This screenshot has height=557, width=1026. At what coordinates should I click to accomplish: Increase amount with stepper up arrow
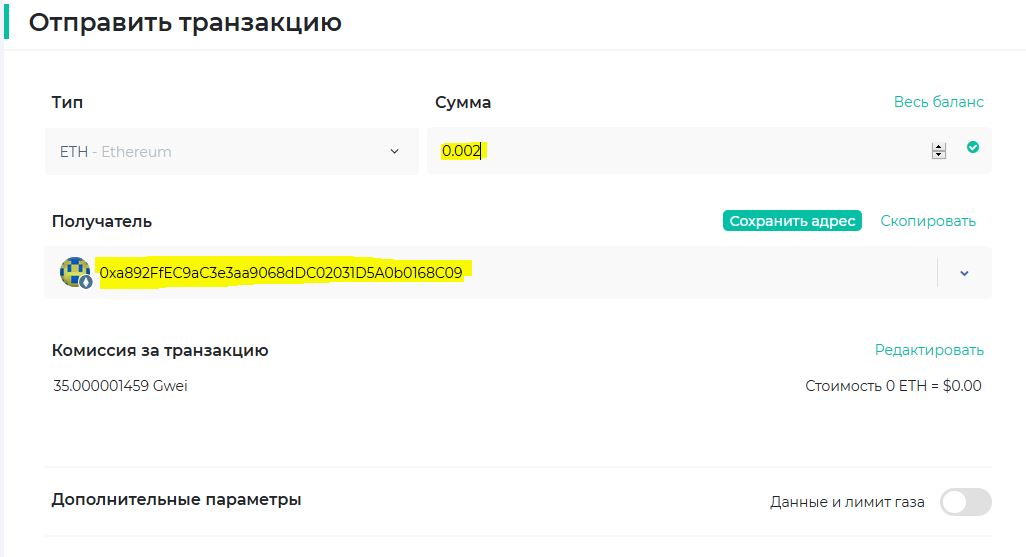(x=938, y=146)
